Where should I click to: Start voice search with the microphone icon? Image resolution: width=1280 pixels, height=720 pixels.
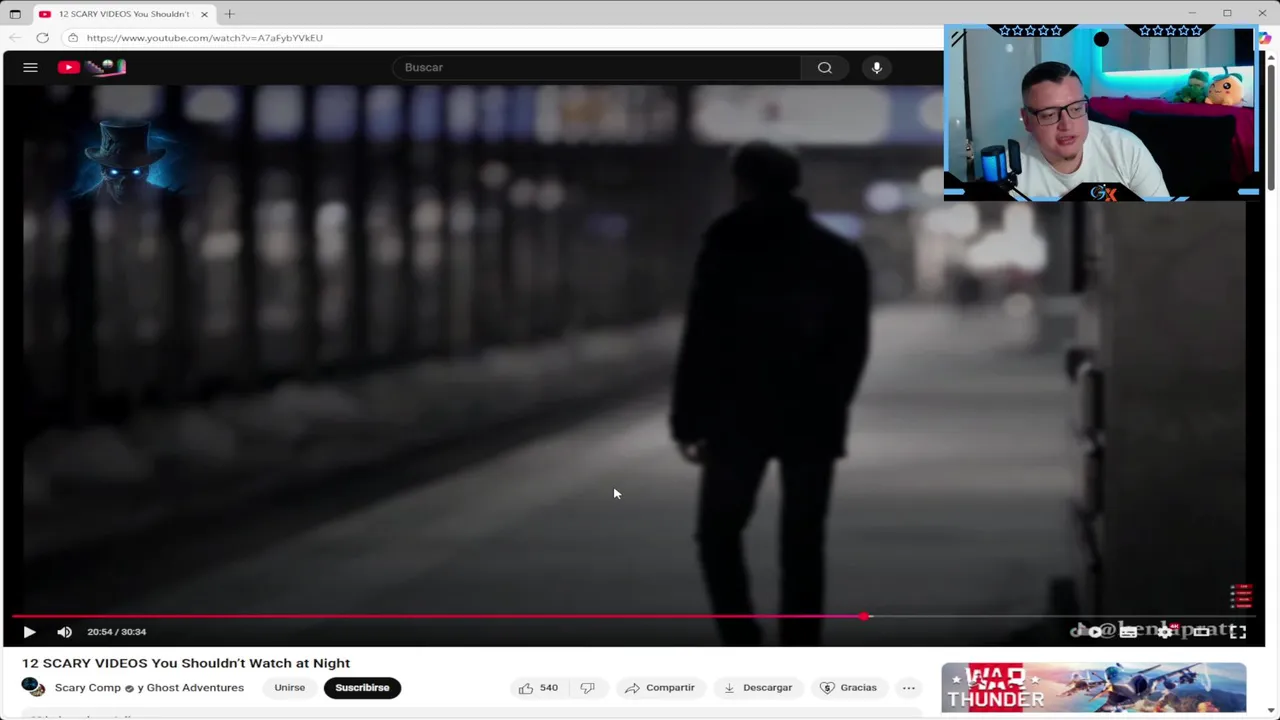(x=876, y=67)
